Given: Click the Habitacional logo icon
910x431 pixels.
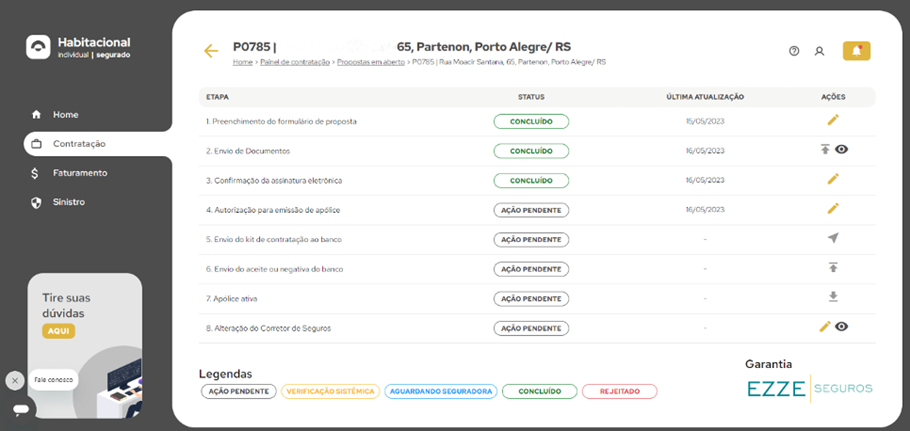Looking at the screenshot, I should click(38, 47).
